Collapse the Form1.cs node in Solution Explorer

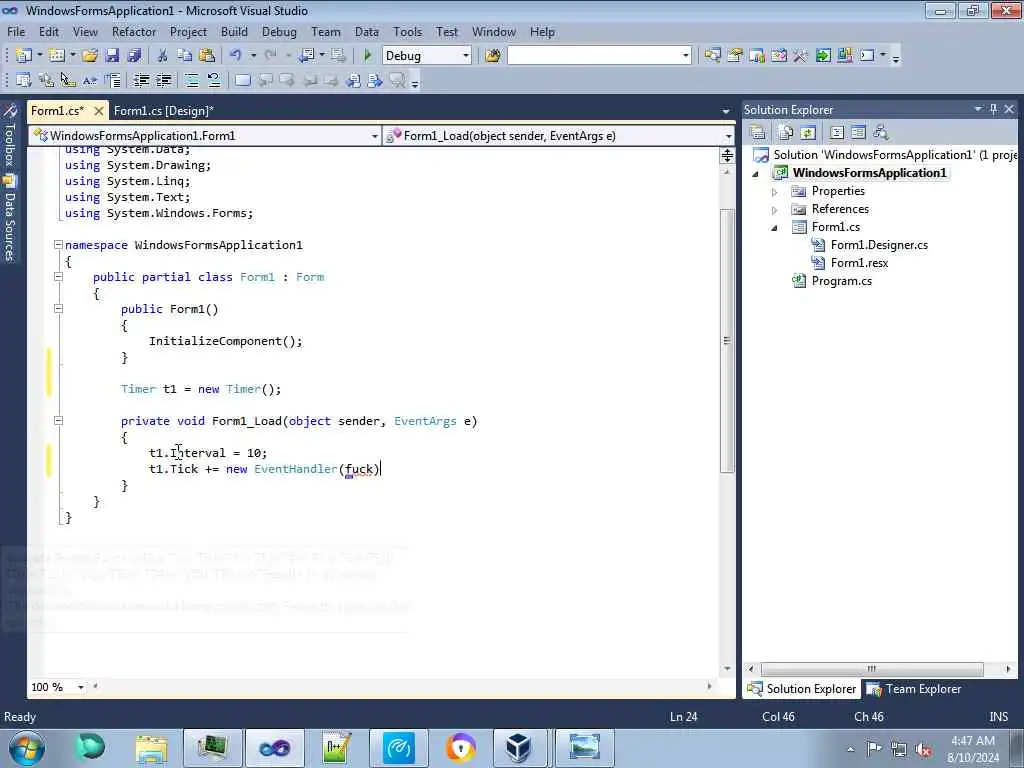click(x=775, y=228)
